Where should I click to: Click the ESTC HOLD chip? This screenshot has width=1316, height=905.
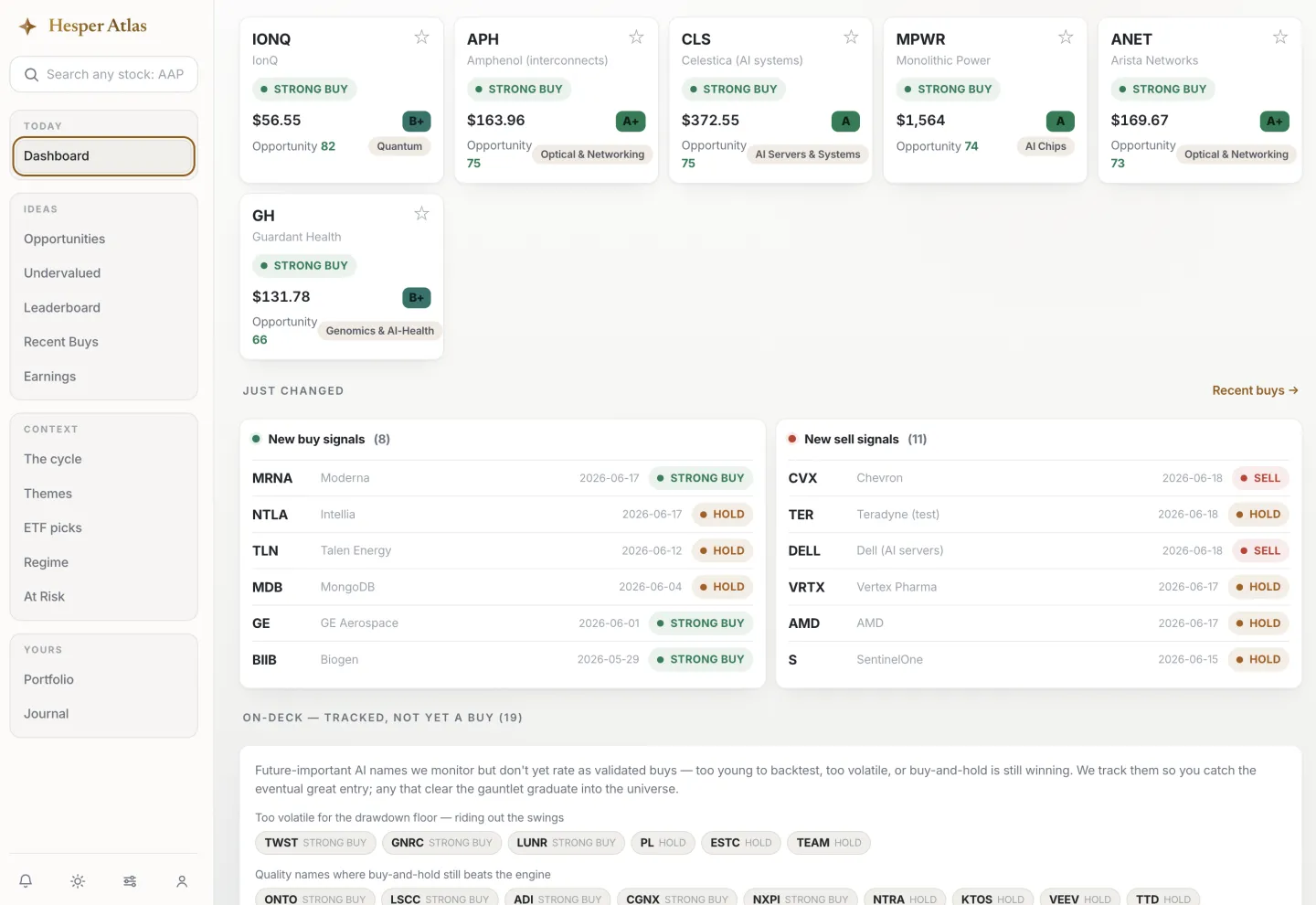point(741,843)
